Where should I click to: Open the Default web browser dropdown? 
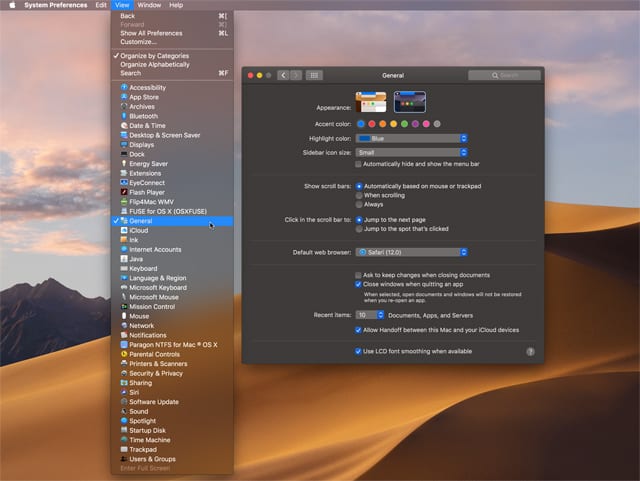[x=412, y=252]
